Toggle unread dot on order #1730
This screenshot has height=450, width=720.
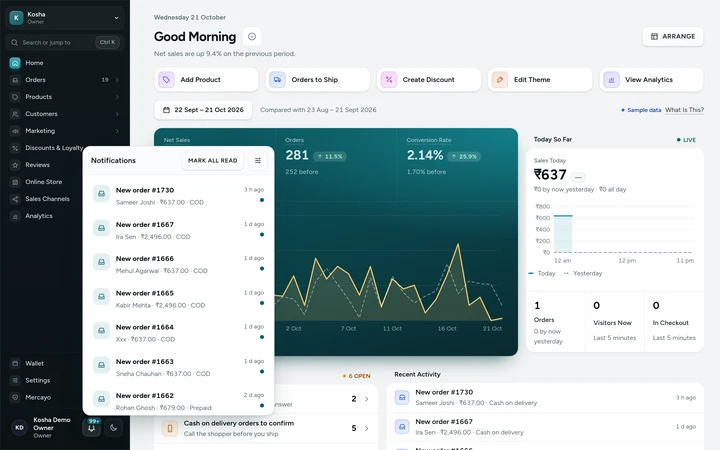click(262, 200)
